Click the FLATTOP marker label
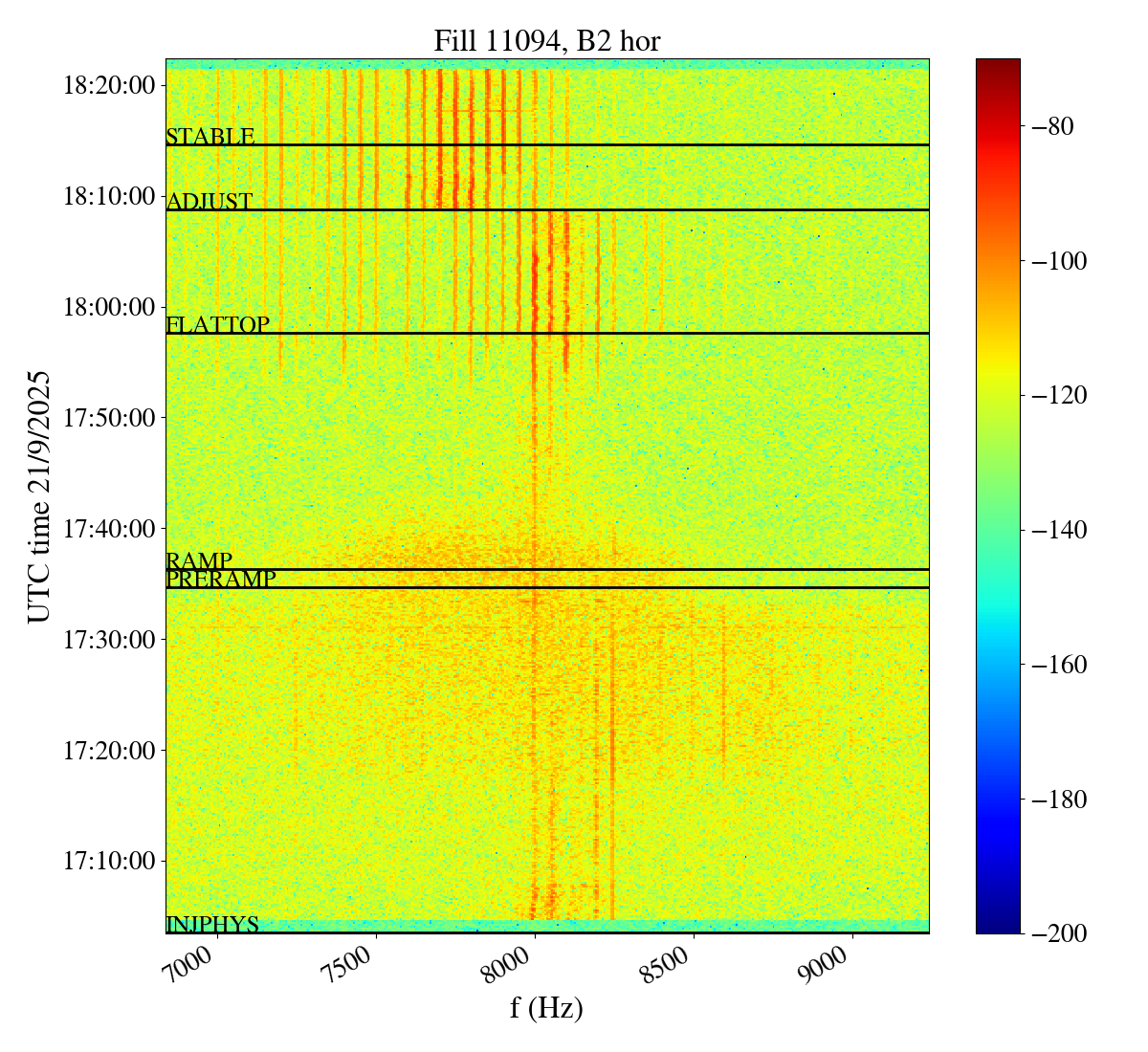Screen dimensions: 1148x1052 point(217,325)
